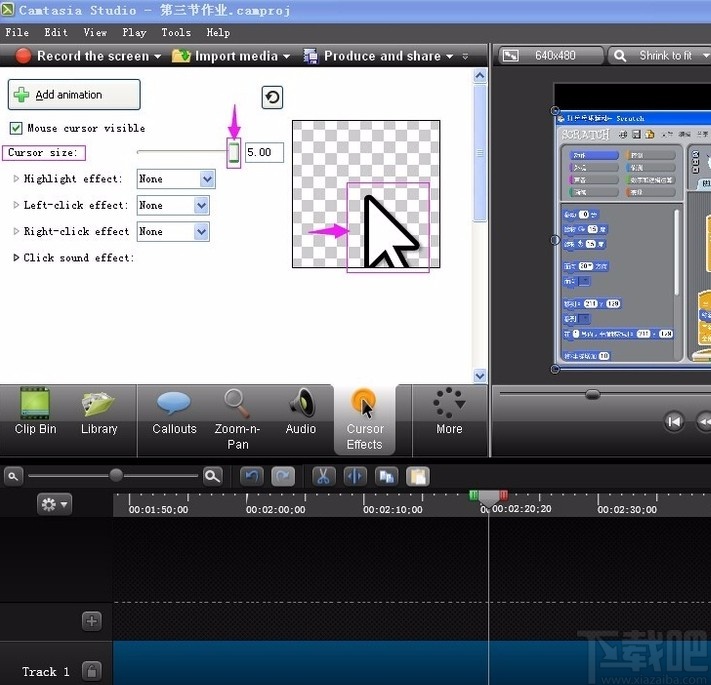Click Produce and share button

pyautogui.click(x=372, y=56)
